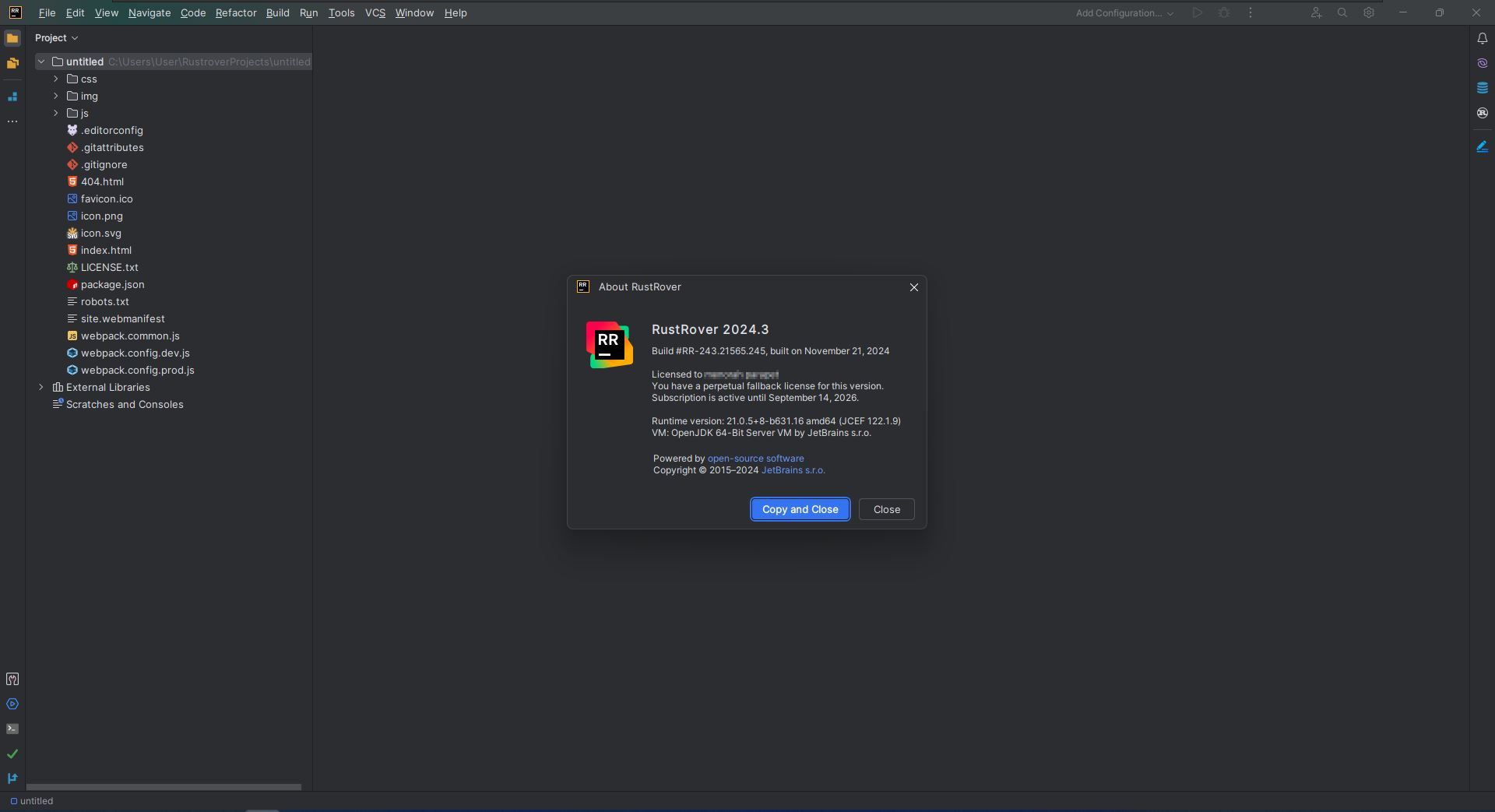
Task: Expand the css folder
Action: 56,79
